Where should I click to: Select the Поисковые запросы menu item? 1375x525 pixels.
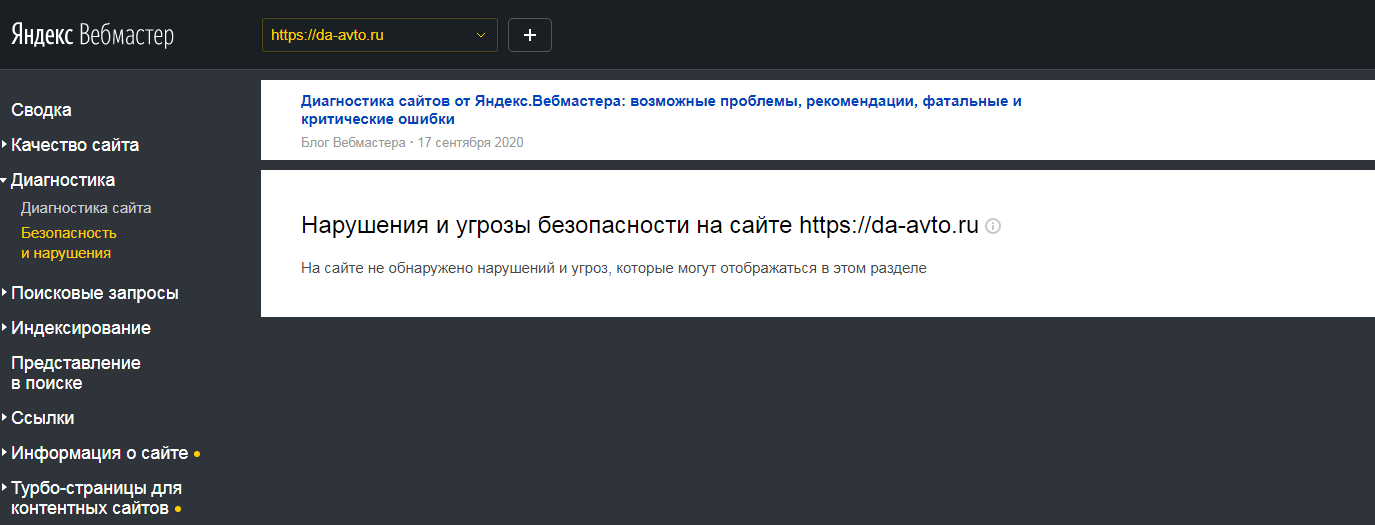coord(95,293)
